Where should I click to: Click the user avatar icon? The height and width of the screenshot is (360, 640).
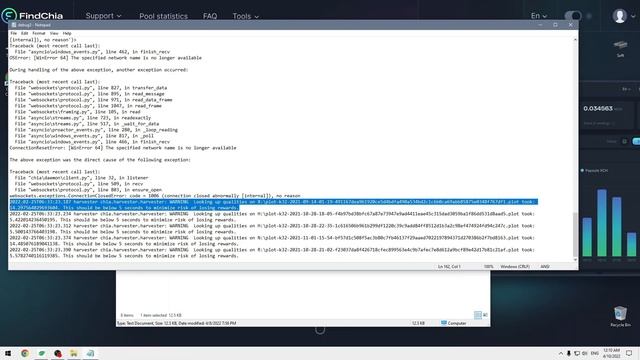pyautogui.click(x=620, y=16)
